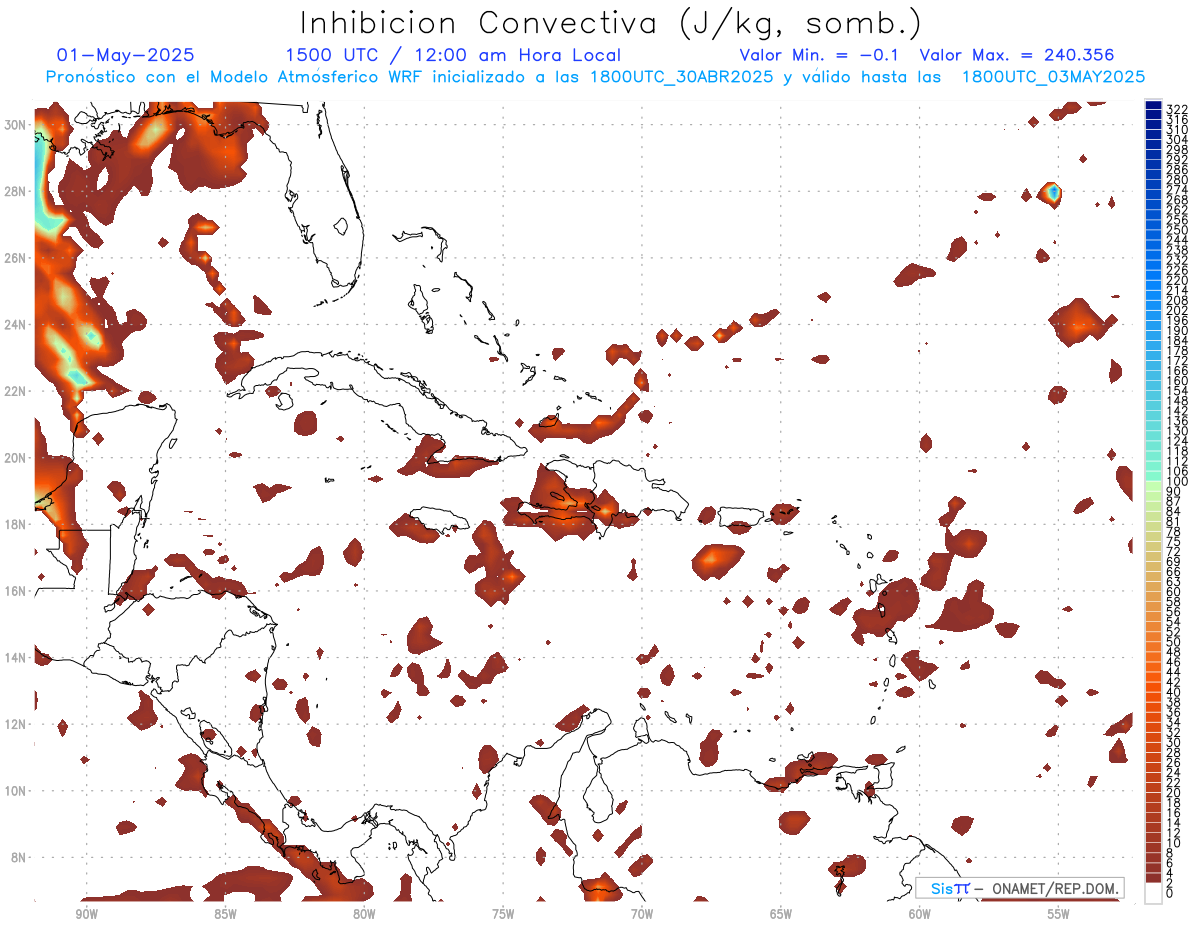Click the 'Valor Max. = 240.356' text
Image resolution: width=1200 pixels, height=927 pixels.
[x=1017, y=55]
